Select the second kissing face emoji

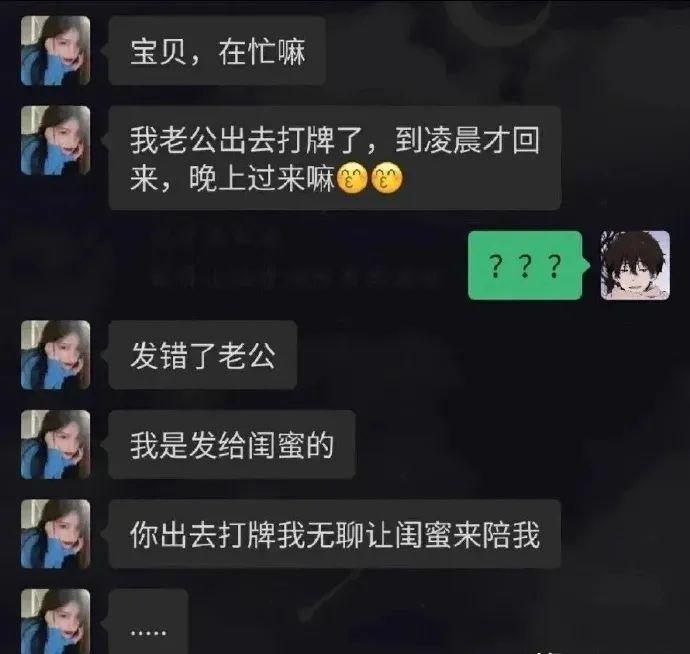pos(387,178)
